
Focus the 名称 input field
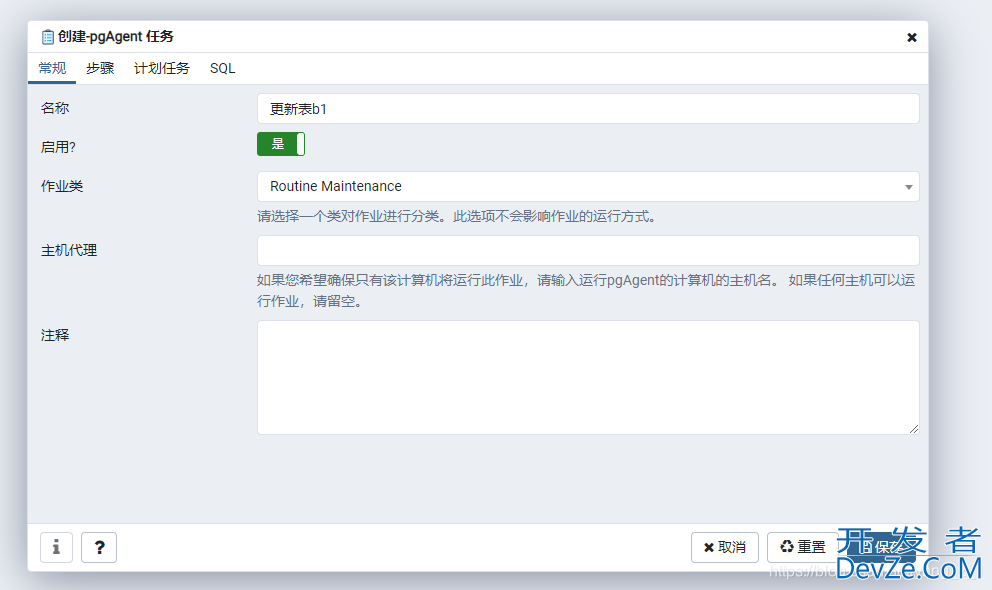click(x=588, y=109)
